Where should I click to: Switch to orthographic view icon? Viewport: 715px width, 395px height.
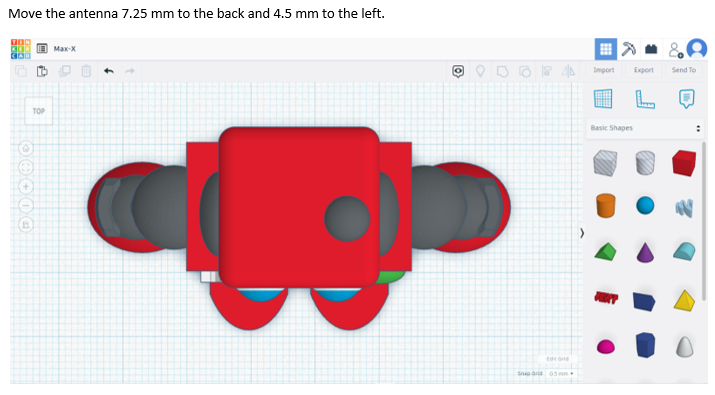coord(26,225)
